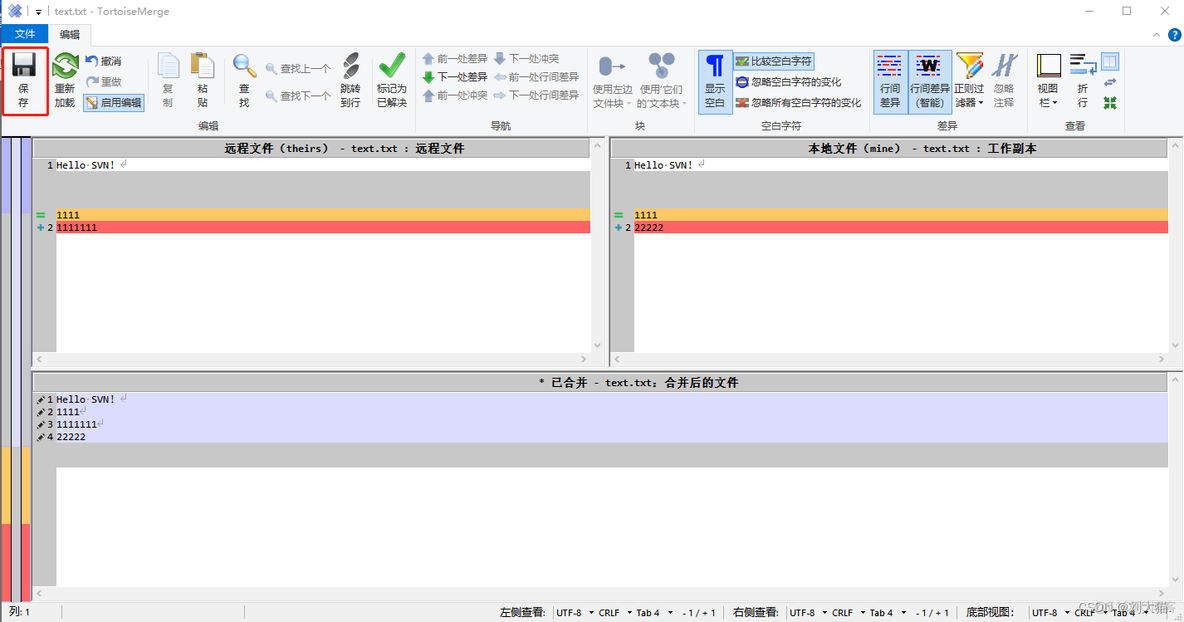Viewport: 1184px width, 622px height.
Task: Click the green collapse arrows icon
Action: click(1110, 103)
